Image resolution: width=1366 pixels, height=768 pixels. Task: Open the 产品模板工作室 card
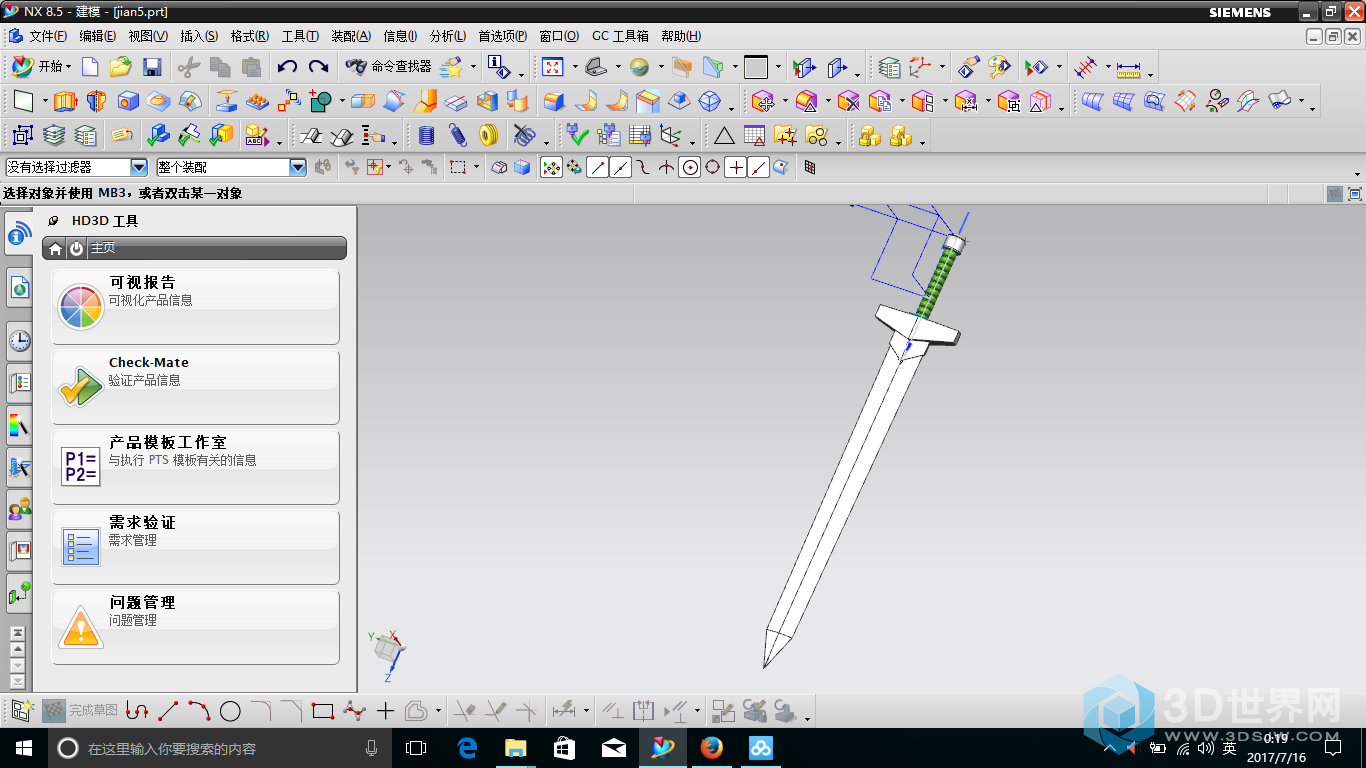(196, 467)
